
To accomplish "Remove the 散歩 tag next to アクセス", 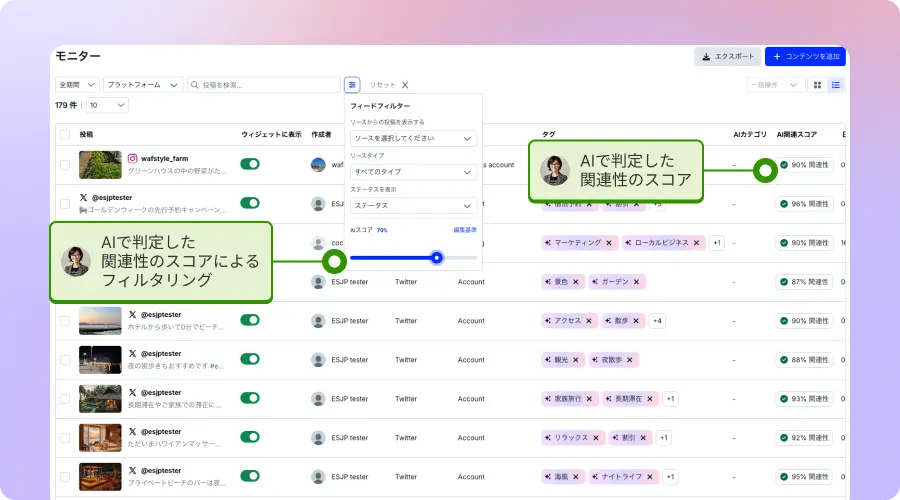I will [636, 321].
